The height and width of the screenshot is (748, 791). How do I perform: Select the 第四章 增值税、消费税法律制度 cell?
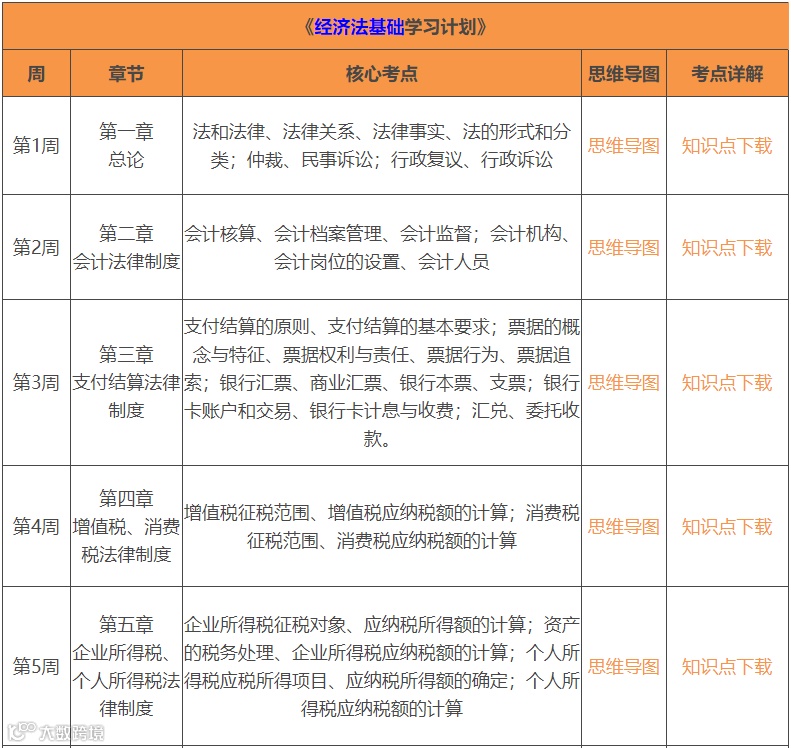(126, 527)
